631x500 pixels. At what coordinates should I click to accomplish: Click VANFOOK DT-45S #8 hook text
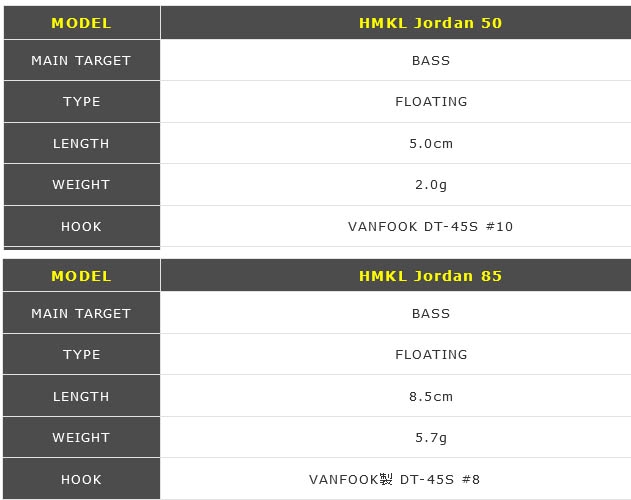pos(394,479)
